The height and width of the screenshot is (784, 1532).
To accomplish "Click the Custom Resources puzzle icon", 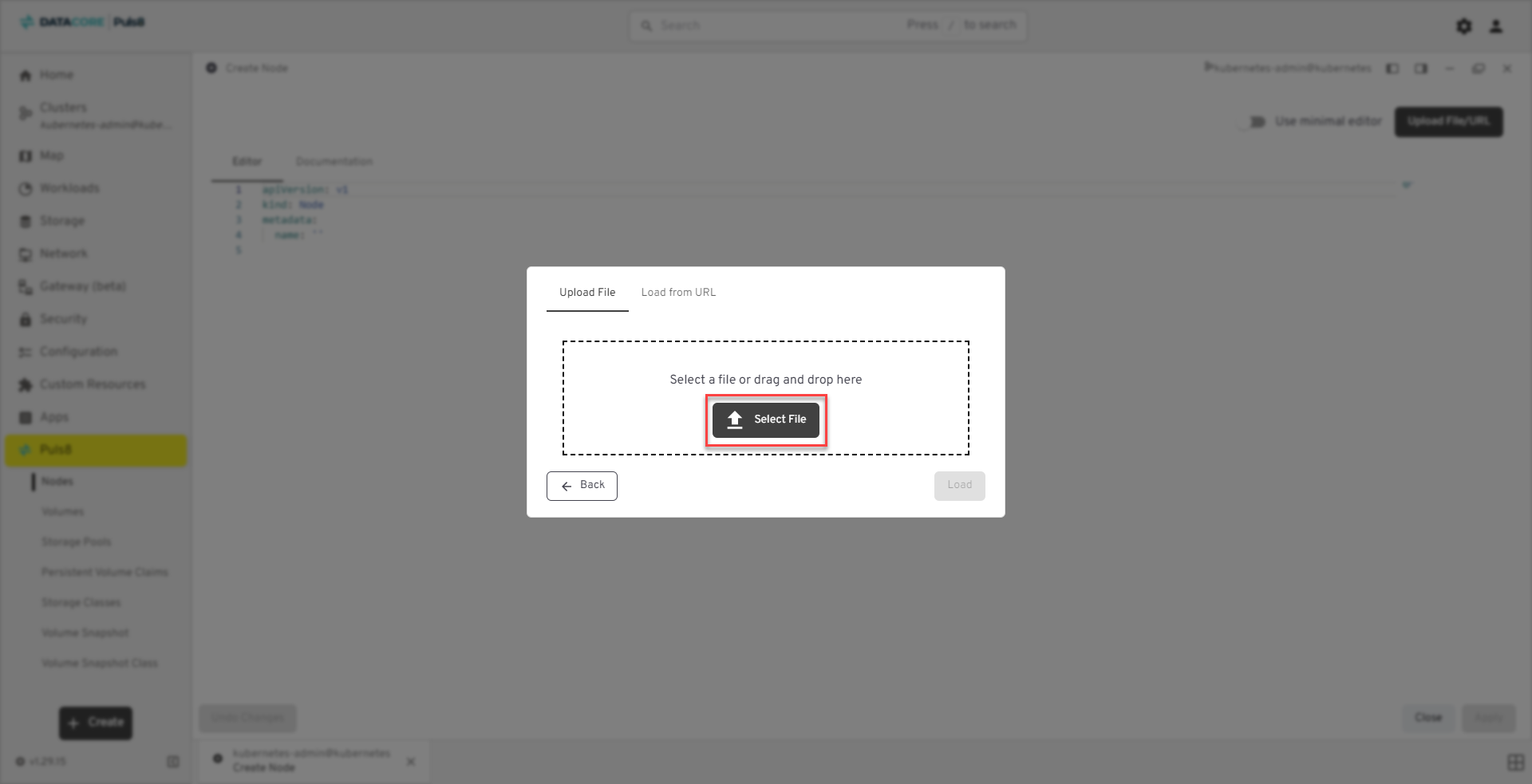I will [26, 384].
